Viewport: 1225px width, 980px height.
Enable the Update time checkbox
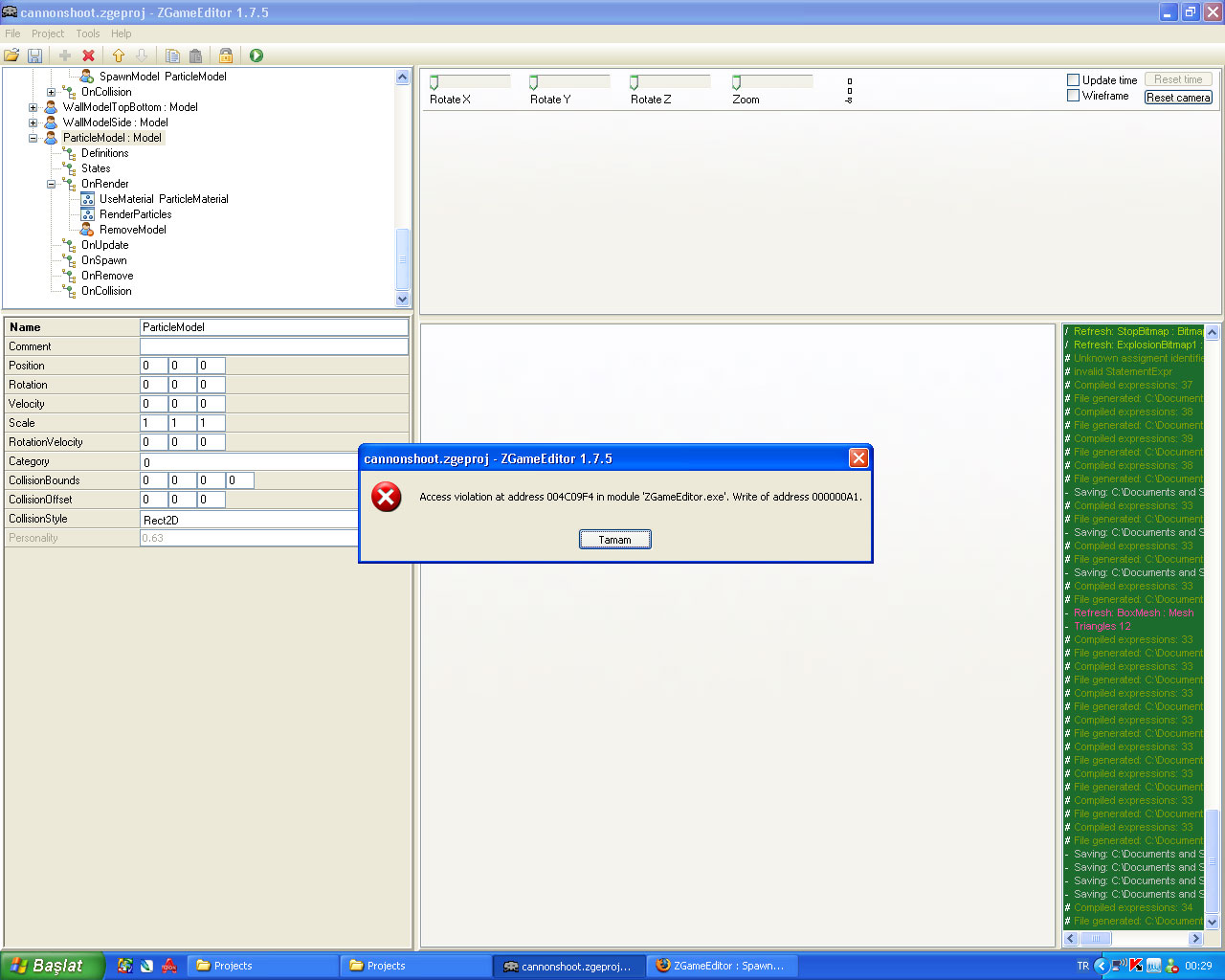pyautogui.click(x=1073, y=80)
